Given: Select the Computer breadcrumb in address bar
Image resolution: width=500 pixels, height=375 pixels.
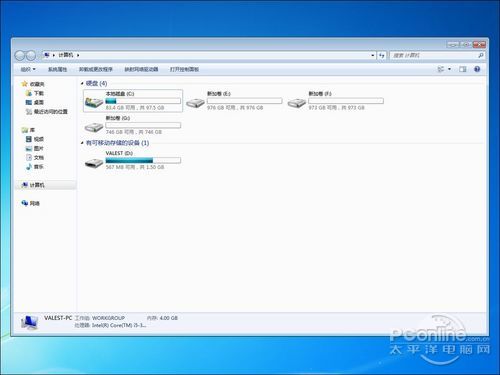Looking at the screenshot, I should 66,55.
